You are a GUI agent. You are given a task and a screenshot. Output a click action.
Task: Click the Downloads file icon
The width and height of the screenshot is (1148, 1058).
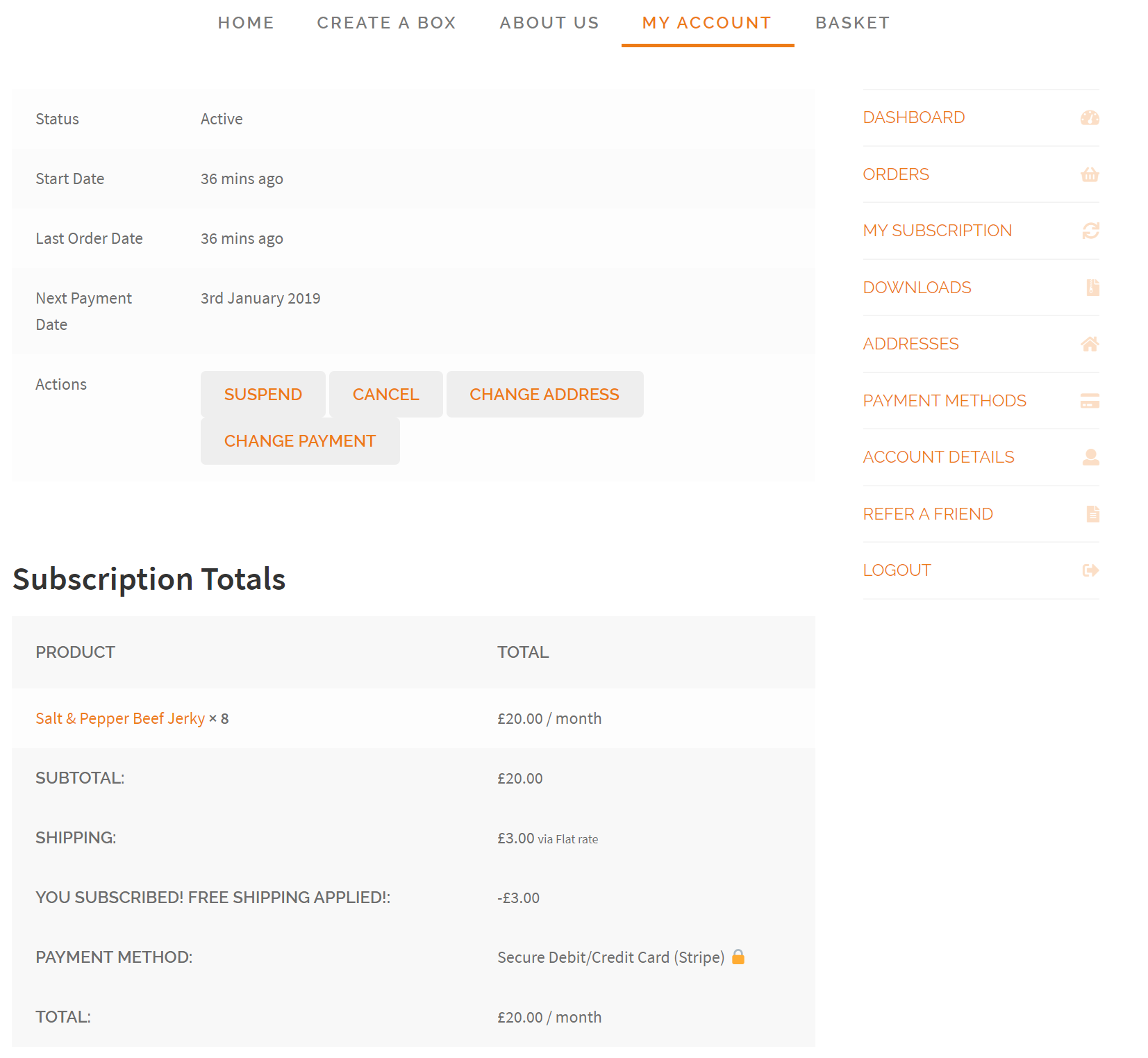[1092, 288]
